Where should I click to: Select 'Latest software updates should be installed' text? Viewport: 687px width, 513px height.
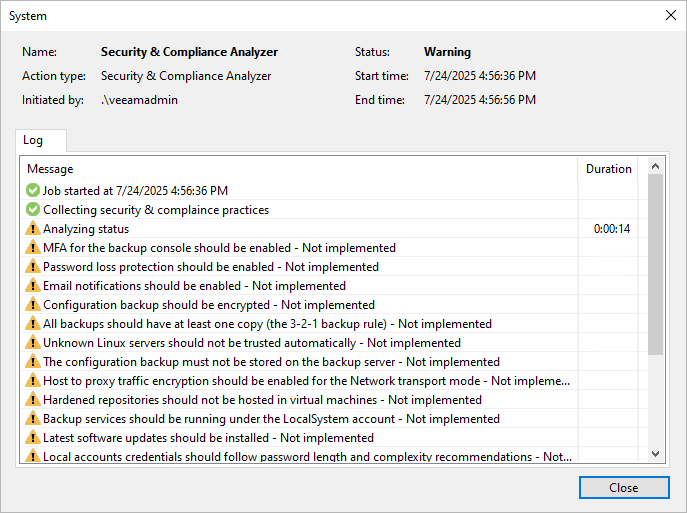208,438
